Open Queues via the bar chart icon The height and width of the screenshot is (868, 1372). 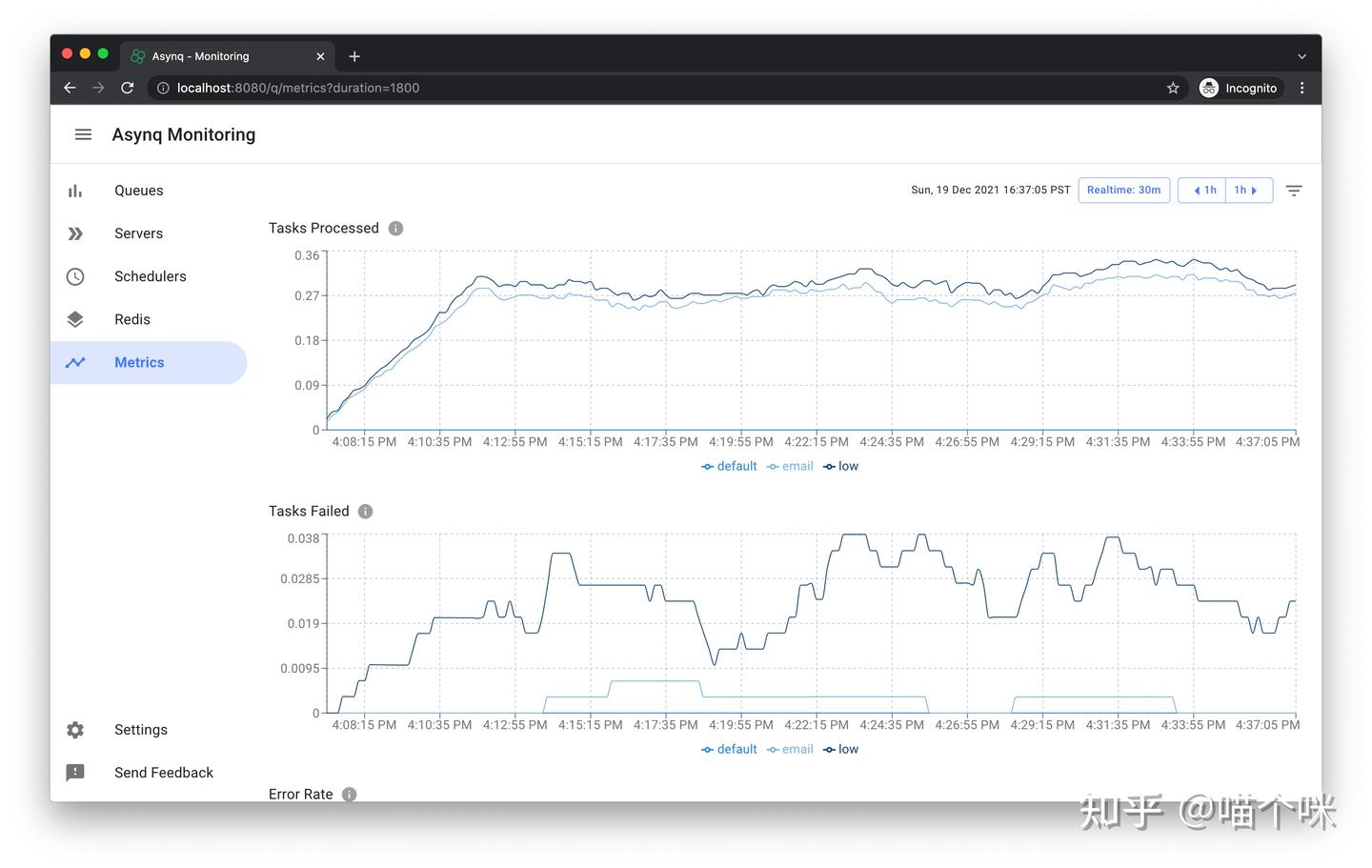pos(75,190)
